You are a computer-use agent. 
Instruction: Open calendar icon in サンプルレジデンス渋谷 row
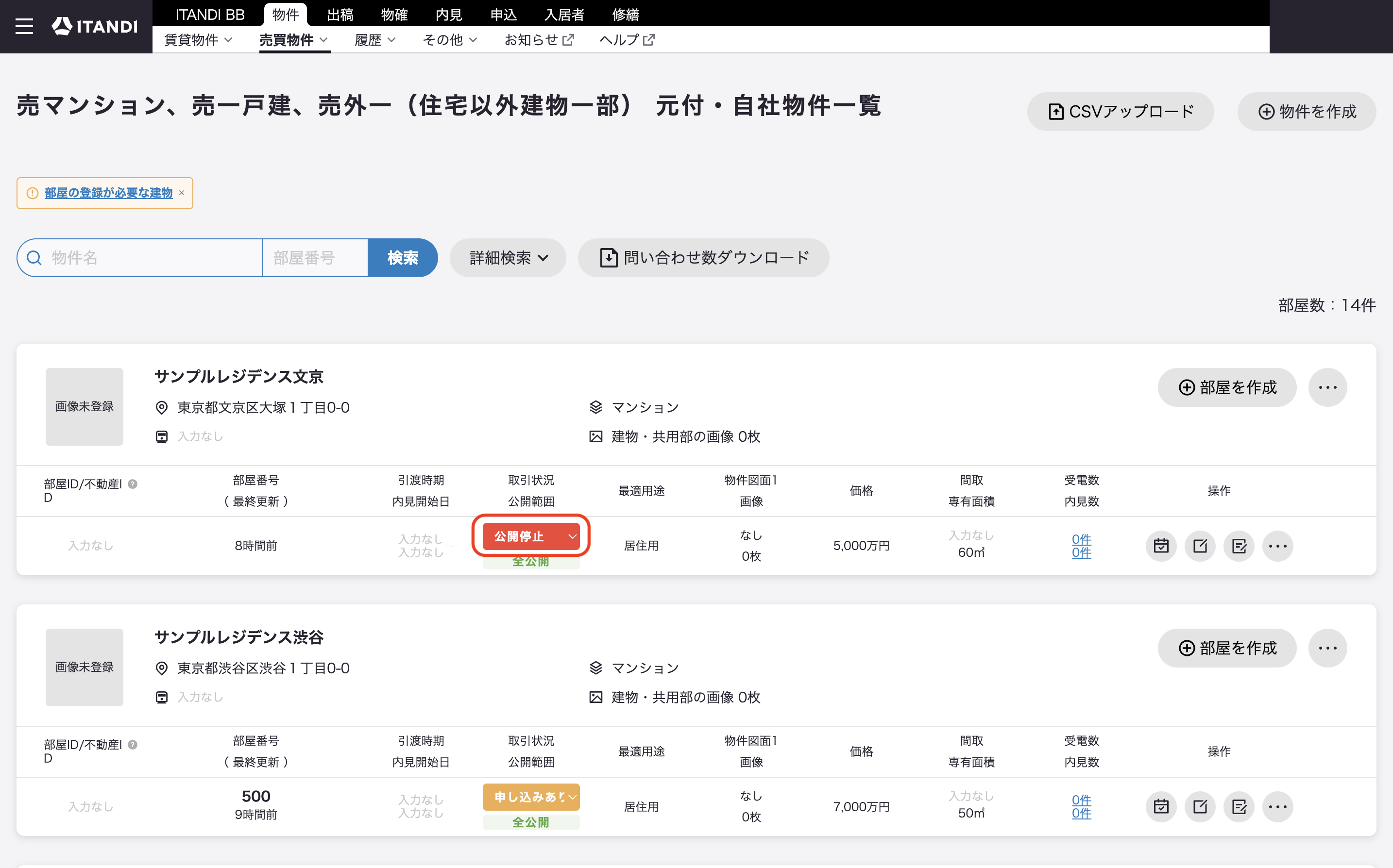click(x=1161, y=806)
